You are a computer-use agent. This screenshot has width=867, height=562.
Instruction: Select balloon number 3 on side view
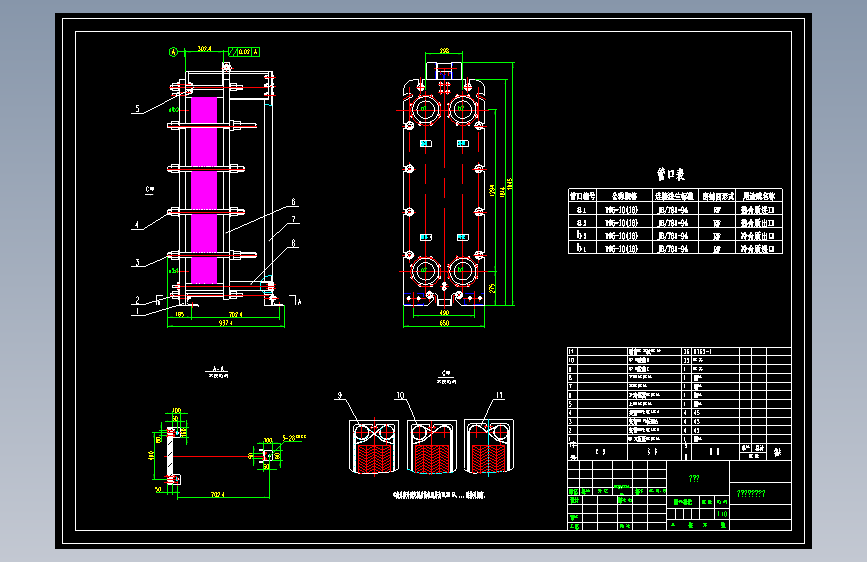(138, 262)
